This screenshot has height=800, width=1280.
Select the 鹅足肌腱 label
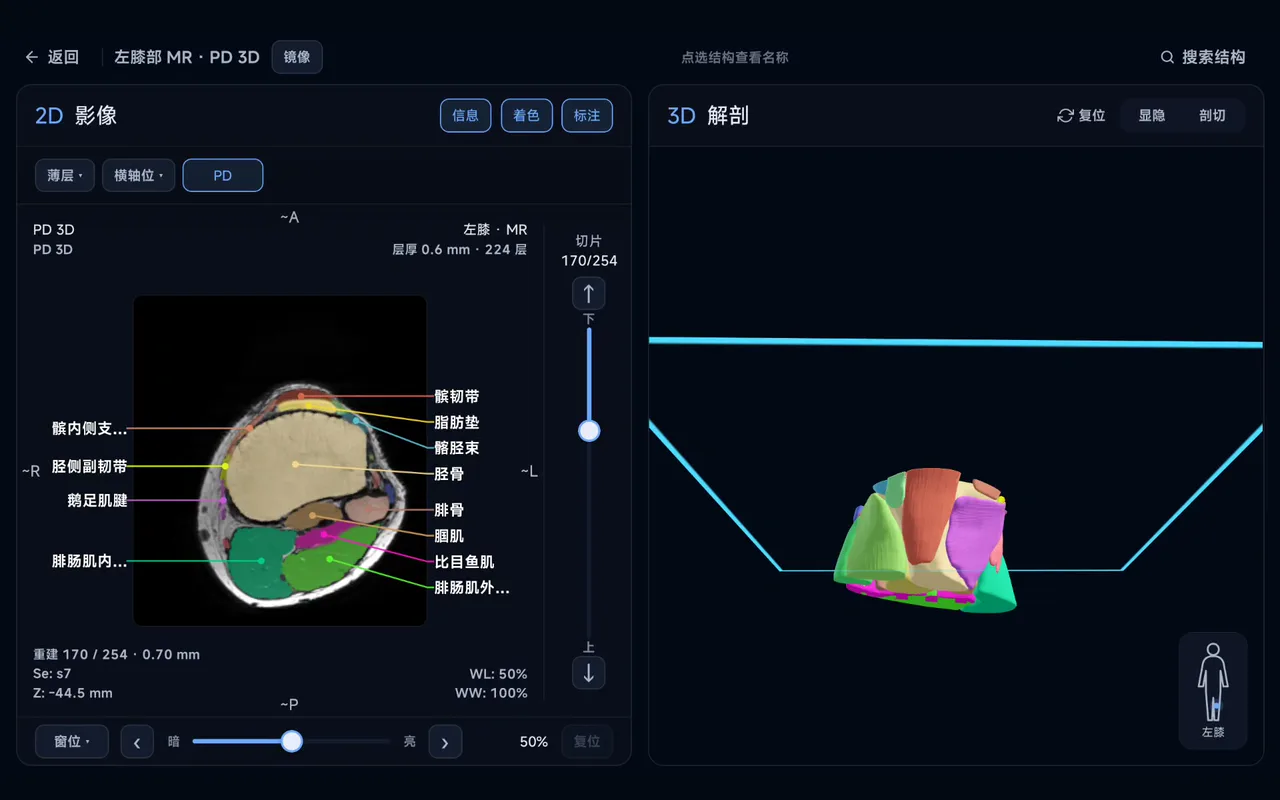[98, 500]
